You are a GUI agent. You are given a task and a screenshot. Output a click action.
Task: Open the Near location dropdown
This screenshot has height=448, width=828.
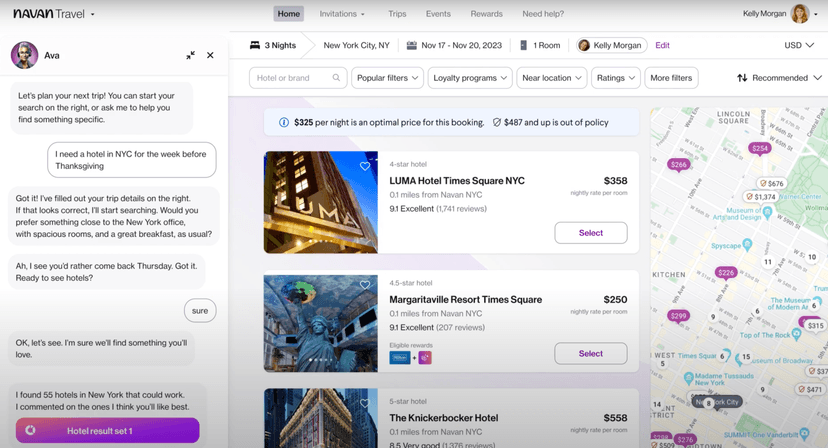pyautogui.click(x=552, y=78)
